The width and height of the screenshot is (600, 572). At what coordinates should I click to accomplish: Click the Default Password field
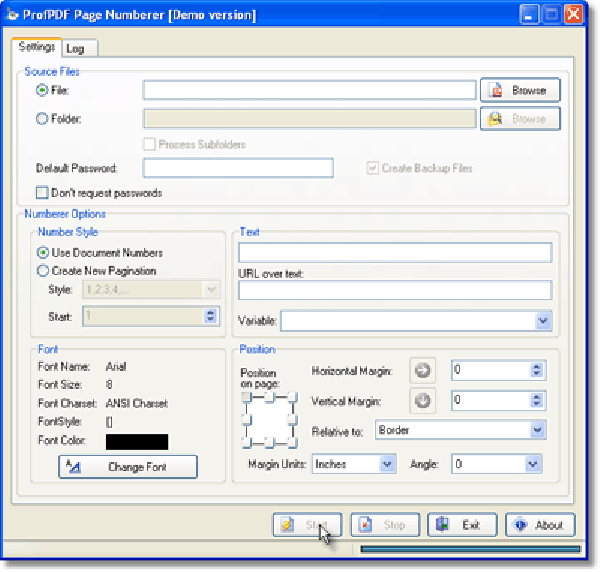(x=238, y=168)
